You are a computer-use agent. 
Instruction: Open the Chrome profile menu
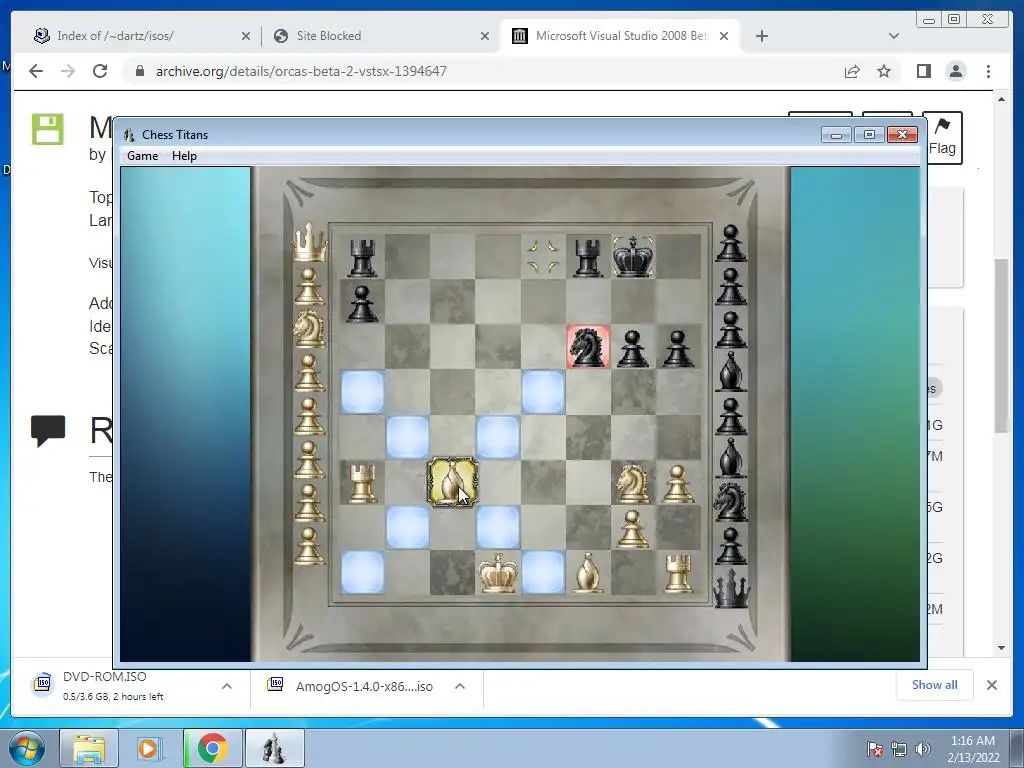coord(955,71)
